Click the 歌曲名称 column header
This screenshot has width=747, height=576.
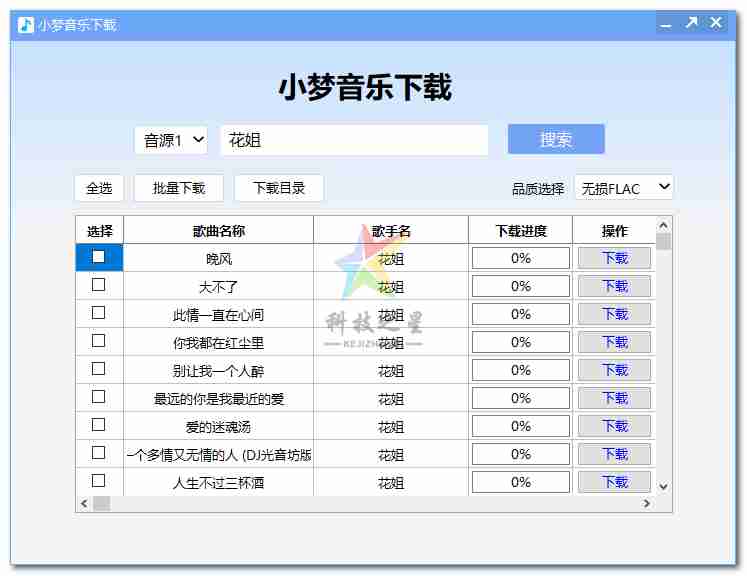219,231
